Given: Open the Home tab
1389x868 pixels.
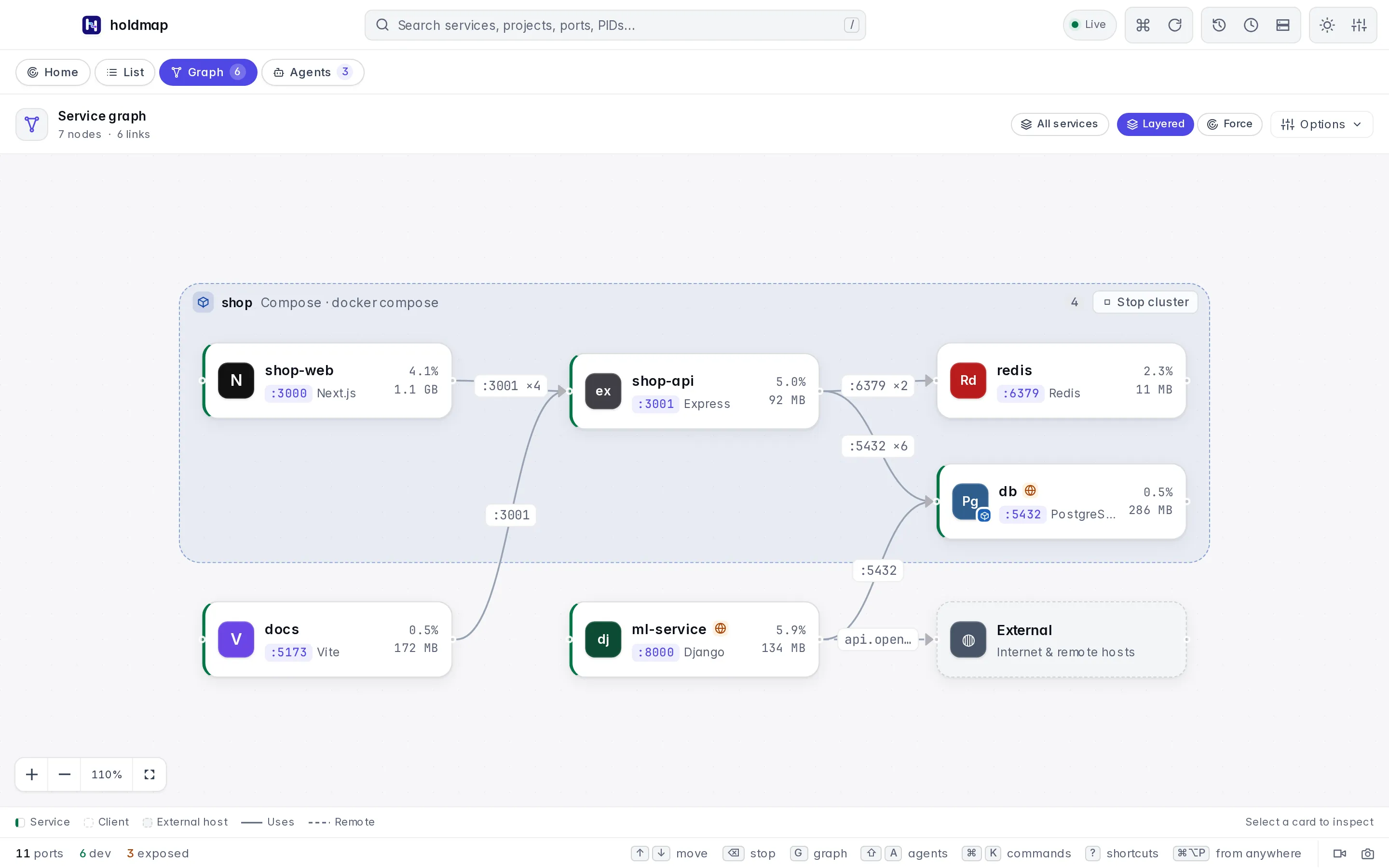Looking at the screenshot, I should click(53, 72).
